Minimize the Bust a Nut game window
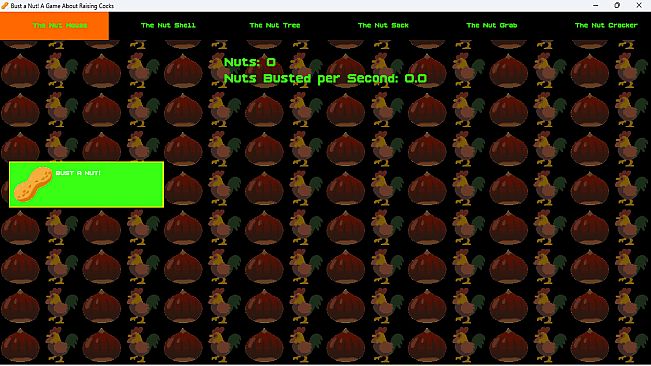Screen dimensions: 651x366 [596, 5]
